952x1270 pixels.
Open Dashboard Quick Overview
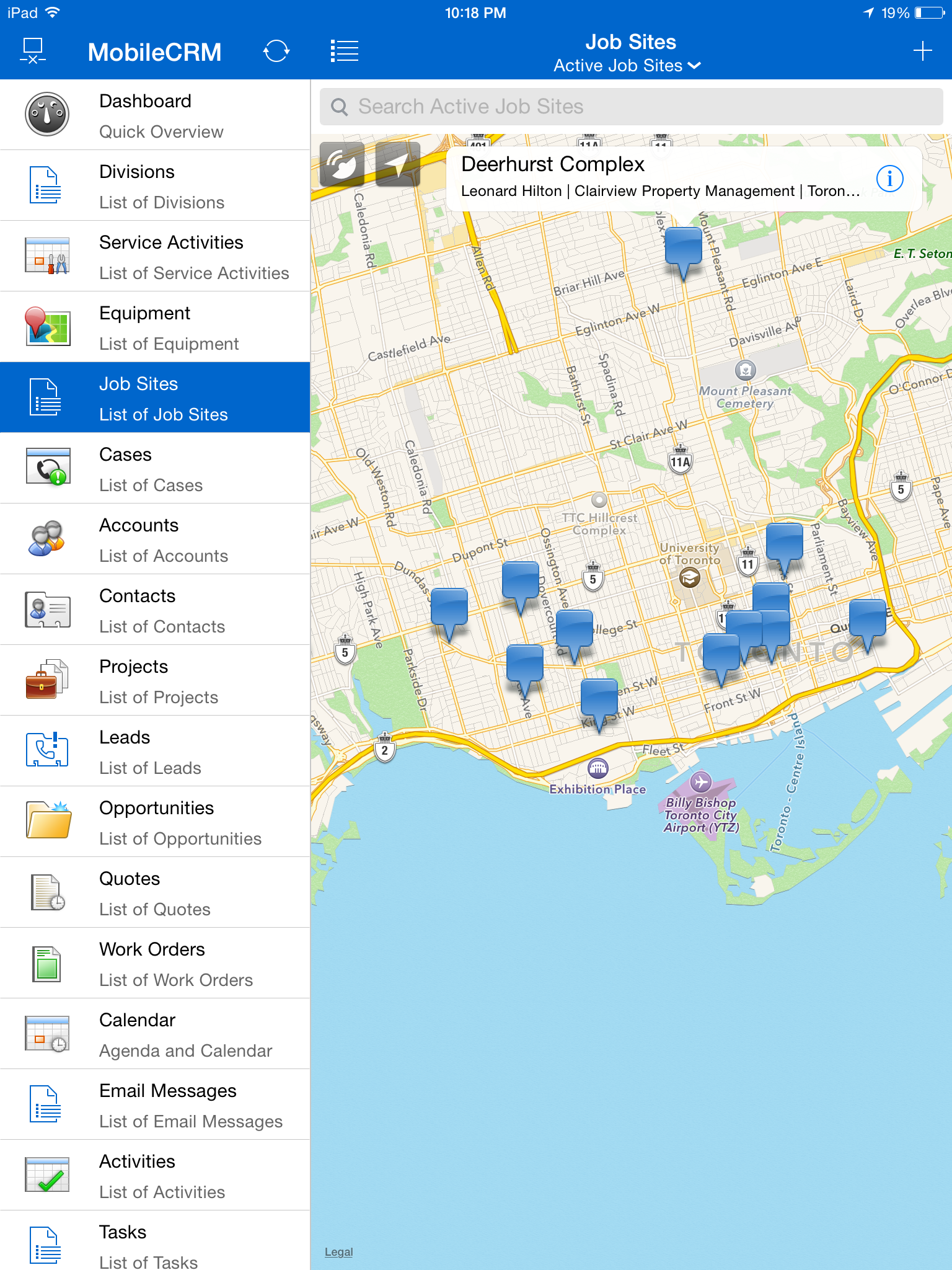(155, 115)
